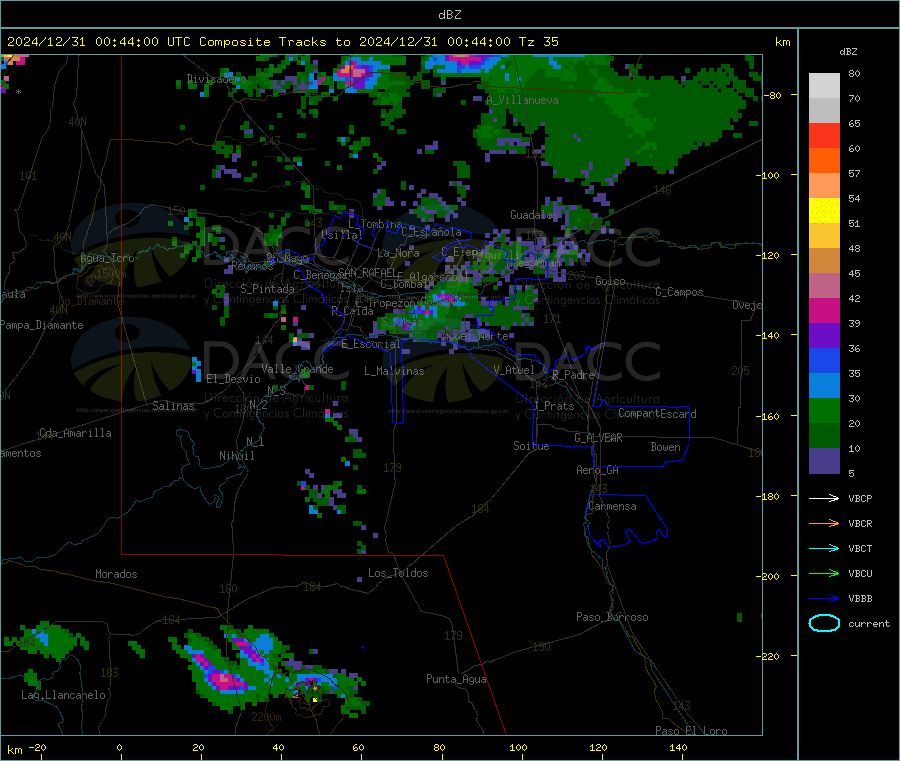Click the Punta_Agua map label
This screenshot has width=900, height=761.
click(x=456, y=679)
